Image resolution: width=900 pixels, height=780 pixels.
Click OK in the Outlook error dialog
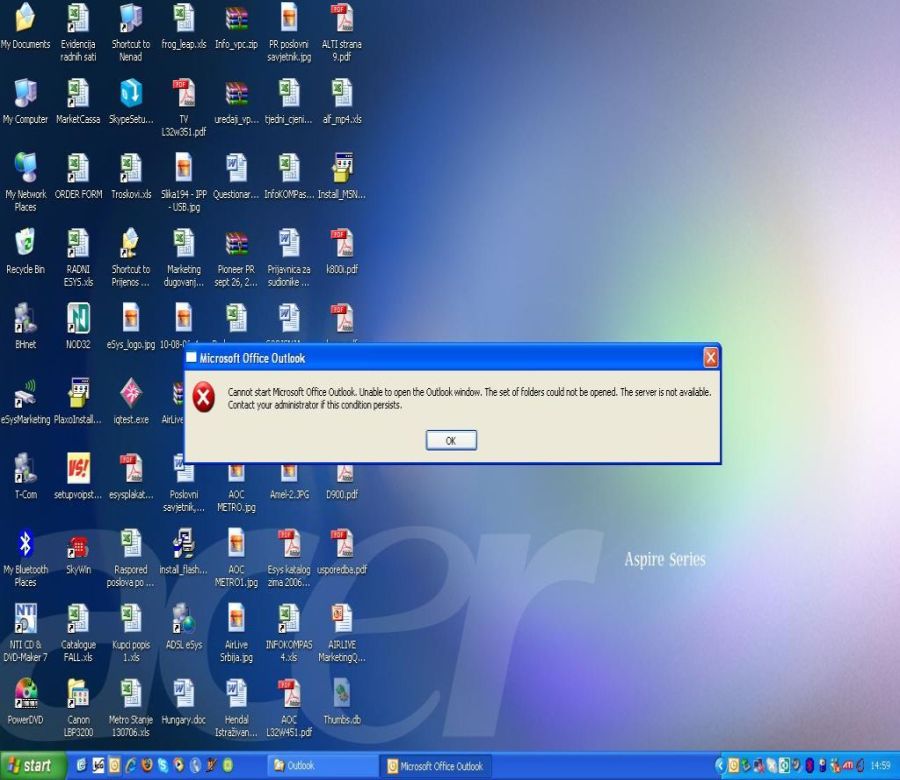pyautogui.click(x=451, y=440)
